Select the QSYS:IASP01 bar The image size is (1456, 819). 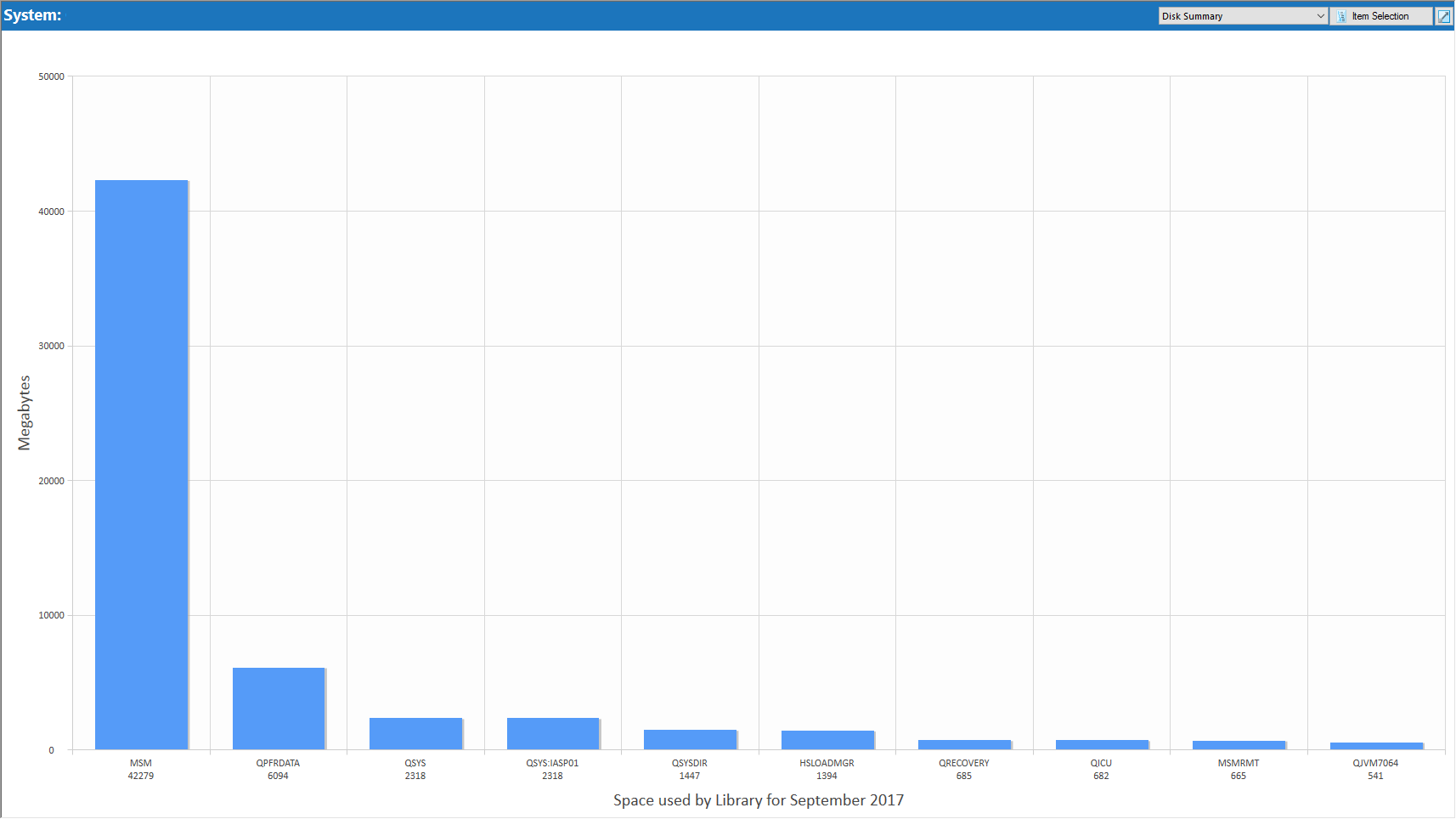click(x=553, y=733)
